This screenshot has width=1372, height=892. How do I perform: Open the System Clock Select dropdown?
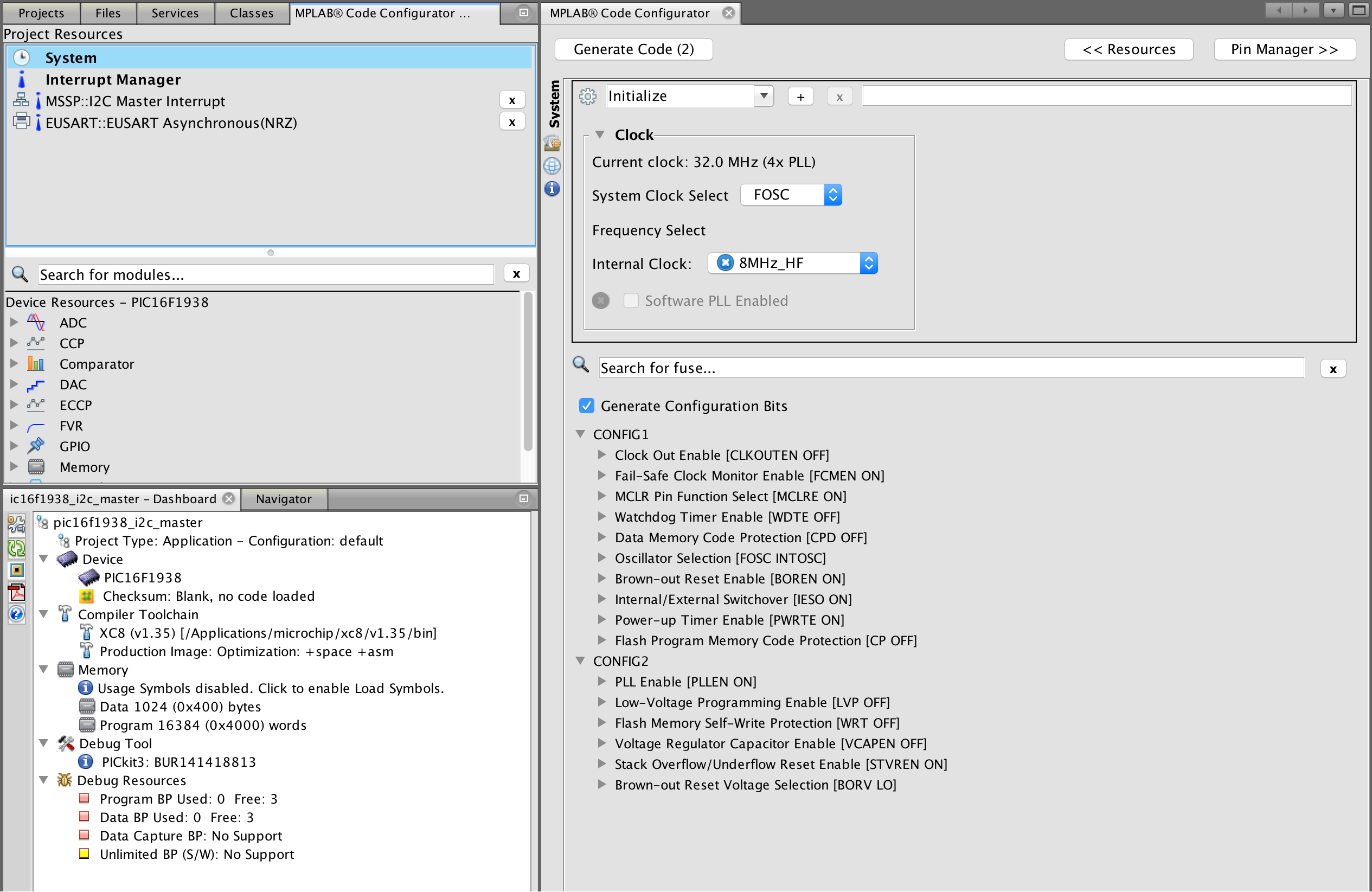(791, 195)
